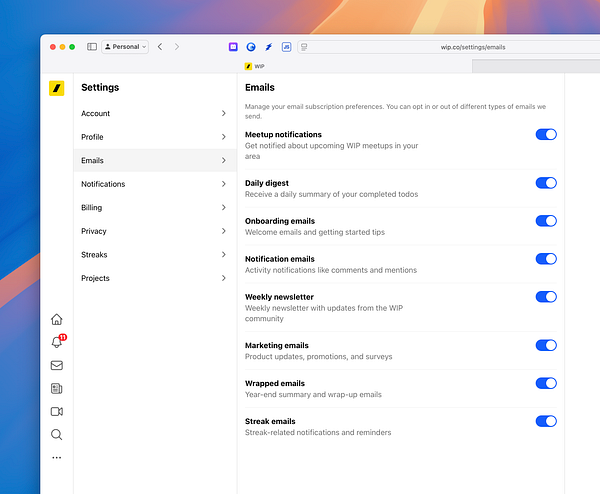Image resolution: width=600 pixels, height=494 pixels.
Task: Open Privacy settings section
Action: pos(155,231)
